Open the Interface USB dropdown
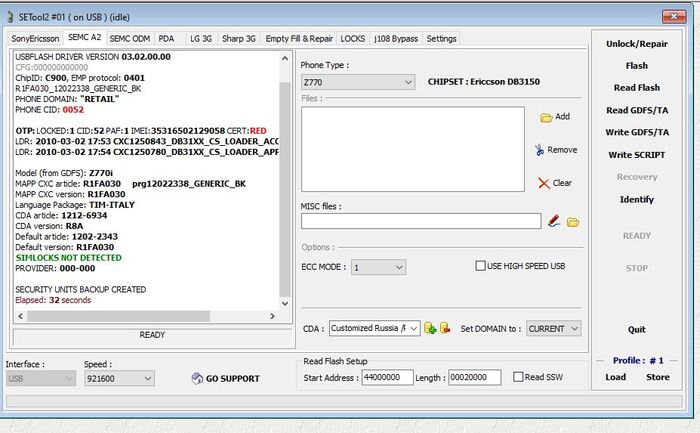This screenshot has height=433, width=700. [41, 379]
